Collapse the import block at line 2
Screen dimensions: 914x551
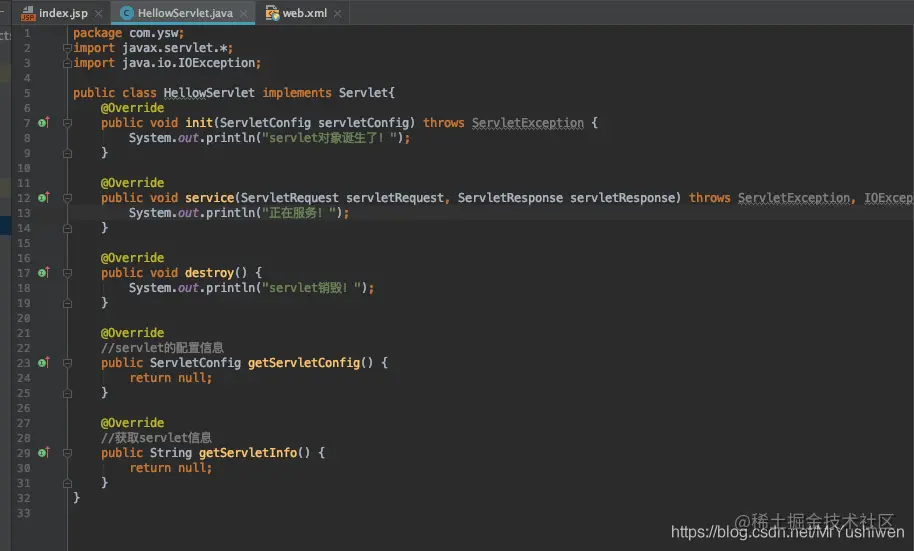[x=67, y=48]
